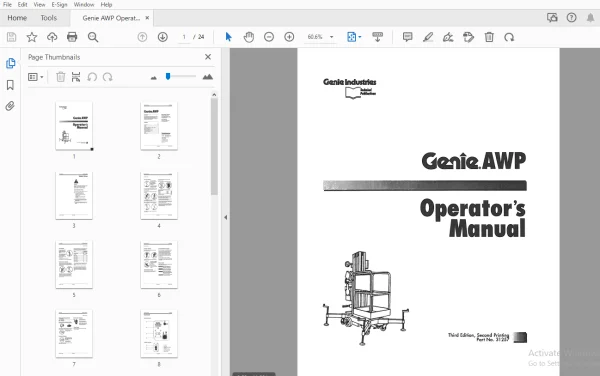Screen dimensions: 600x376
Task: Select the page 6 thumbnail
Action: (159, 265)
